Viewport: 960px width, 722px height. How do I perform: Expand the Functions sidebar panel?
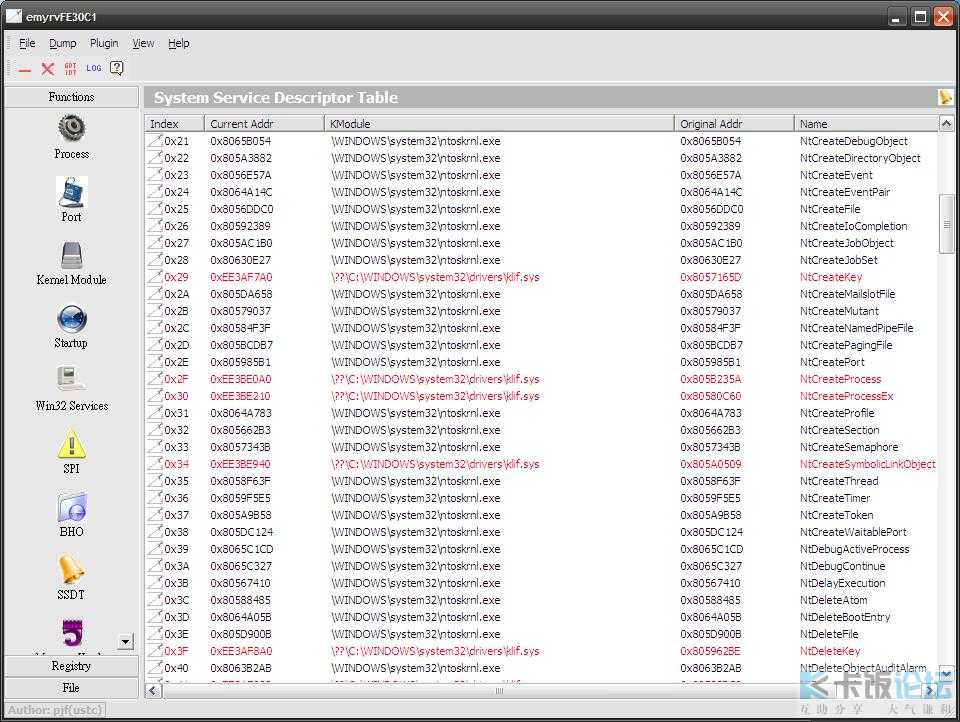[72, 97]
